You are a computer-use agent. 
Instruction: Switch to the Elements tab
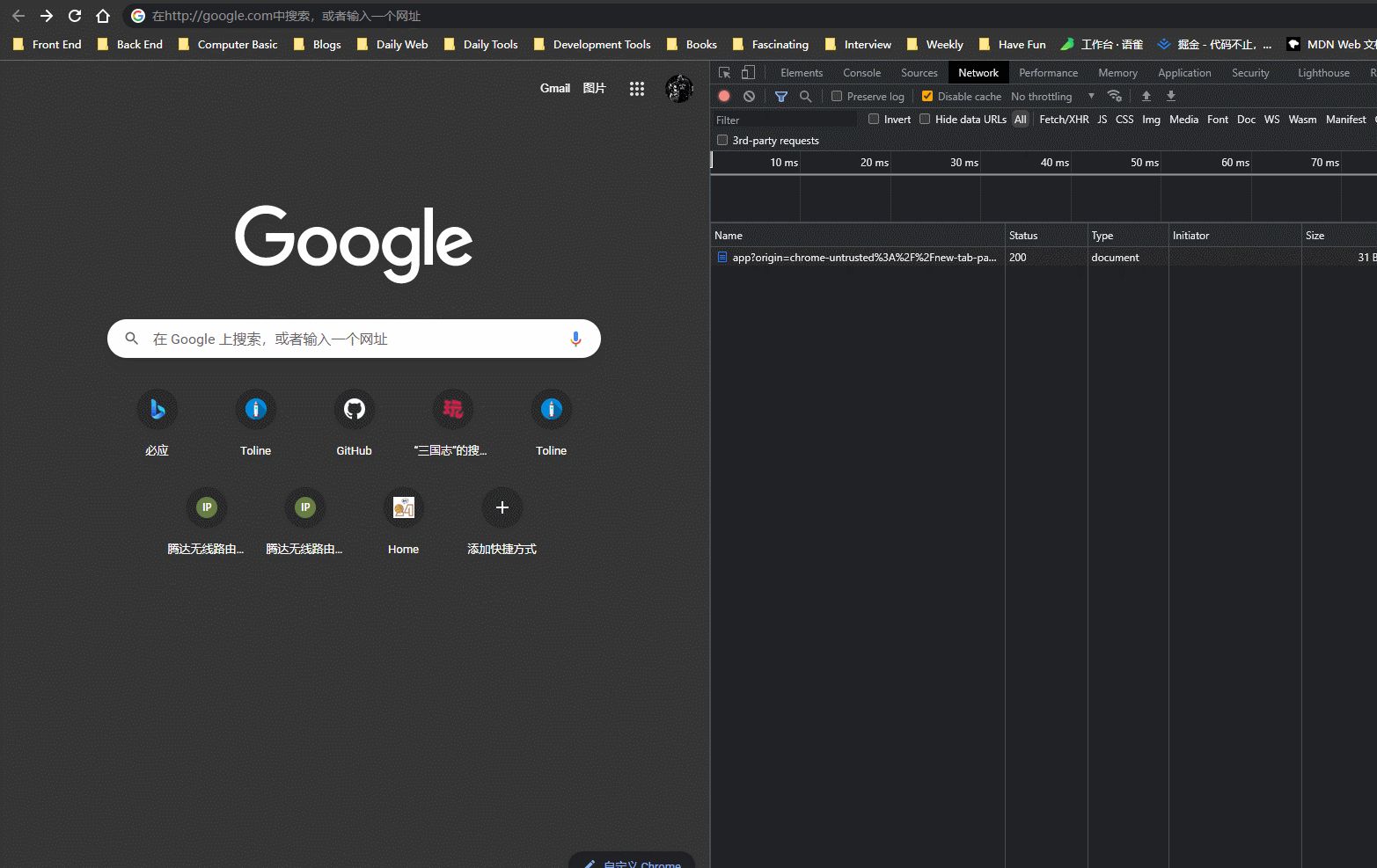(x=802, y=73)
